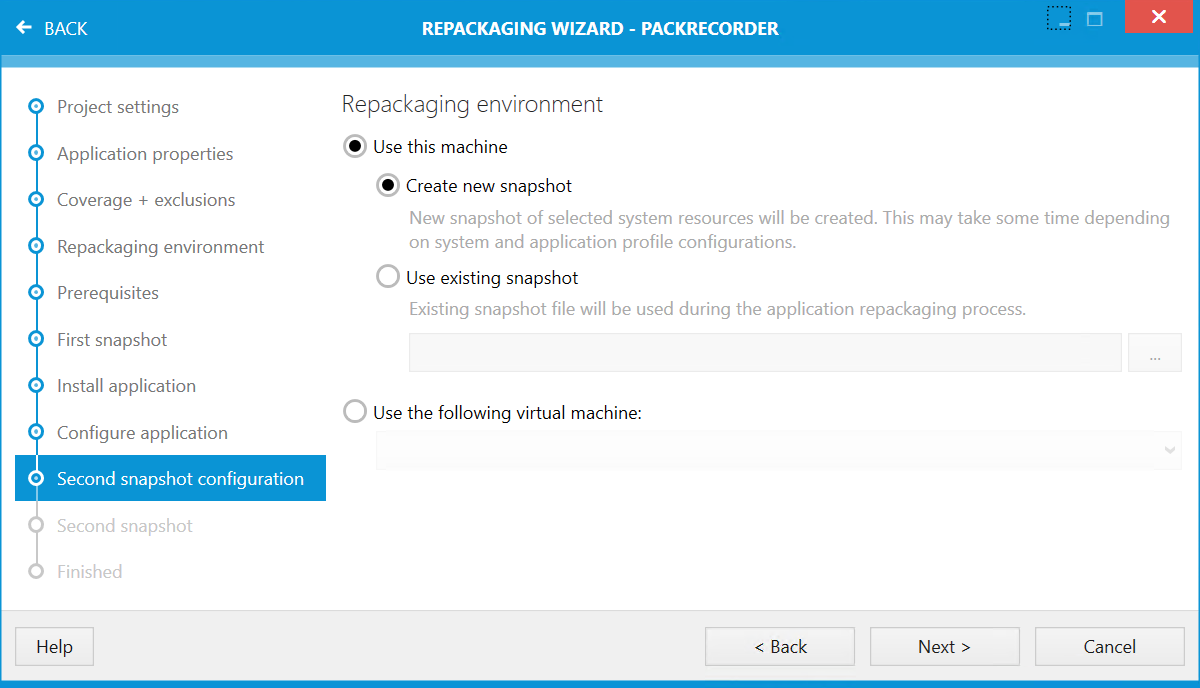This screenshot has width=1200, height=688.
Task: Open the virtual machine dropdown list
Action: click(1167, 450)
